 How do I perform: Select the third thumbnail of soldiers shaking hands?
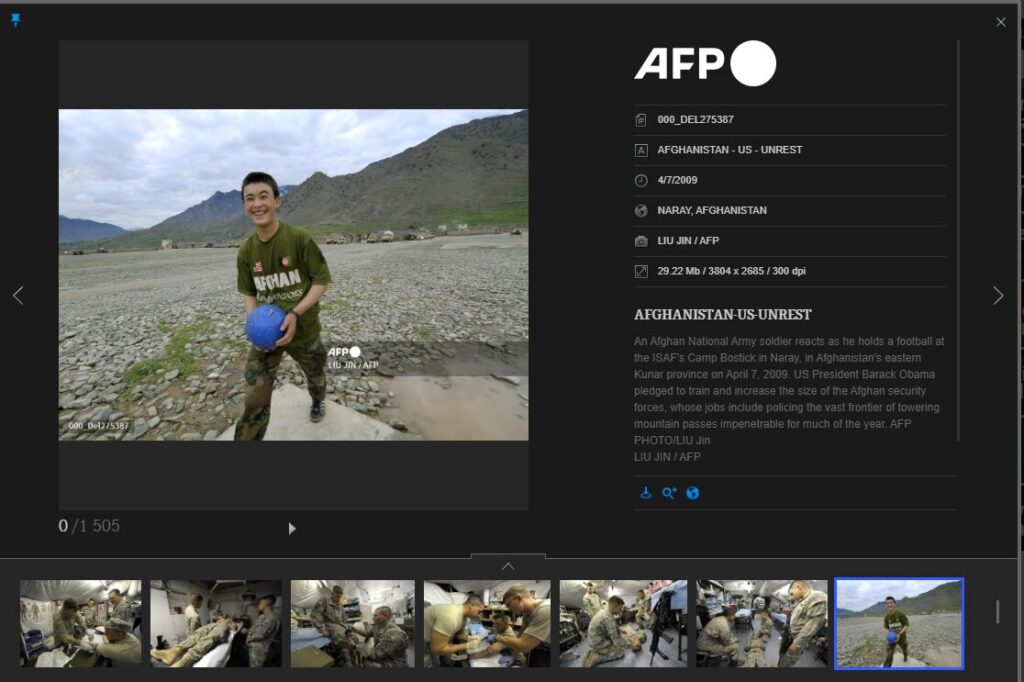coord(352,623)
